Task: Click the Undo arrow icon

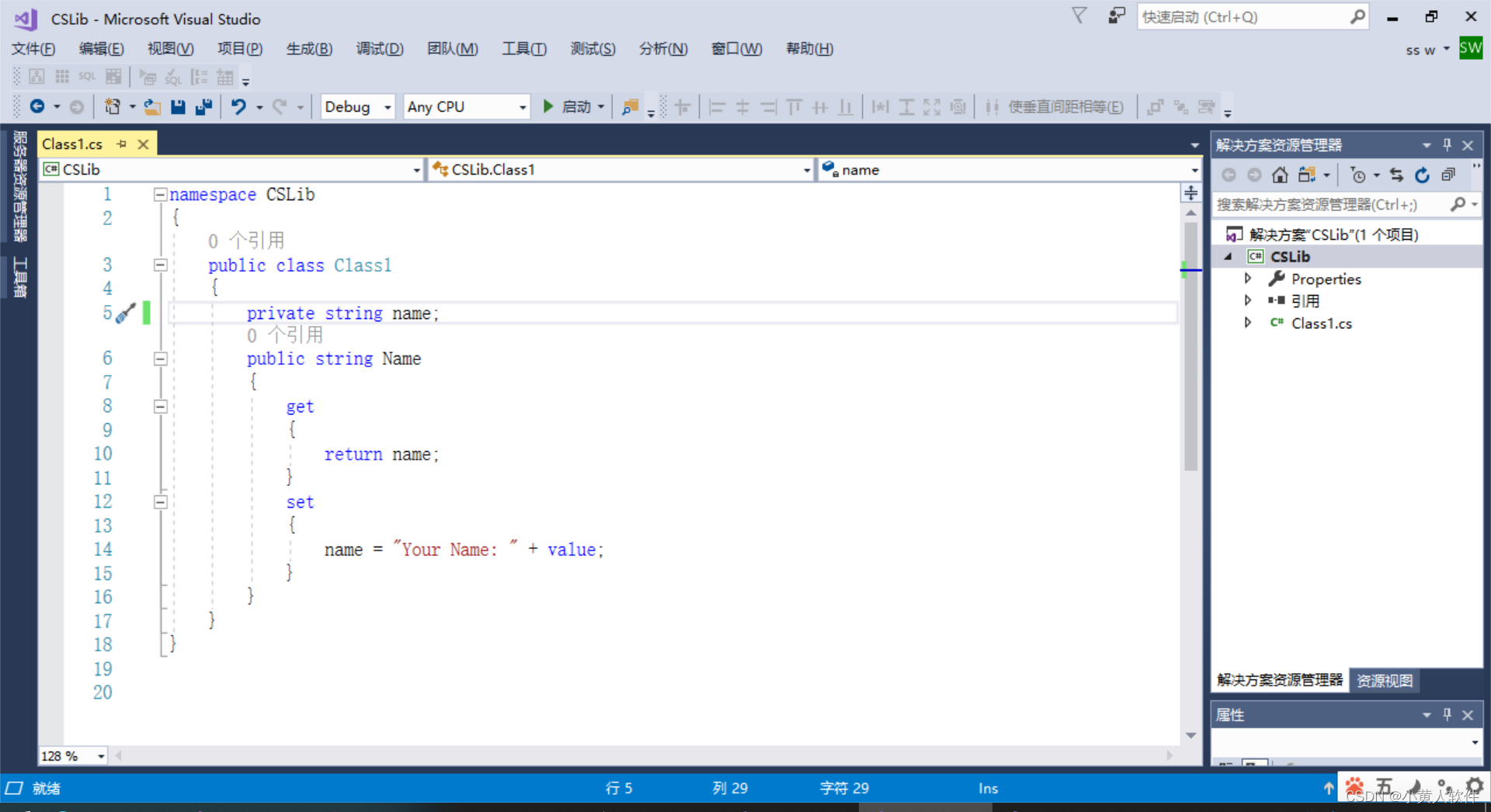Action: [x=238, y=106]
